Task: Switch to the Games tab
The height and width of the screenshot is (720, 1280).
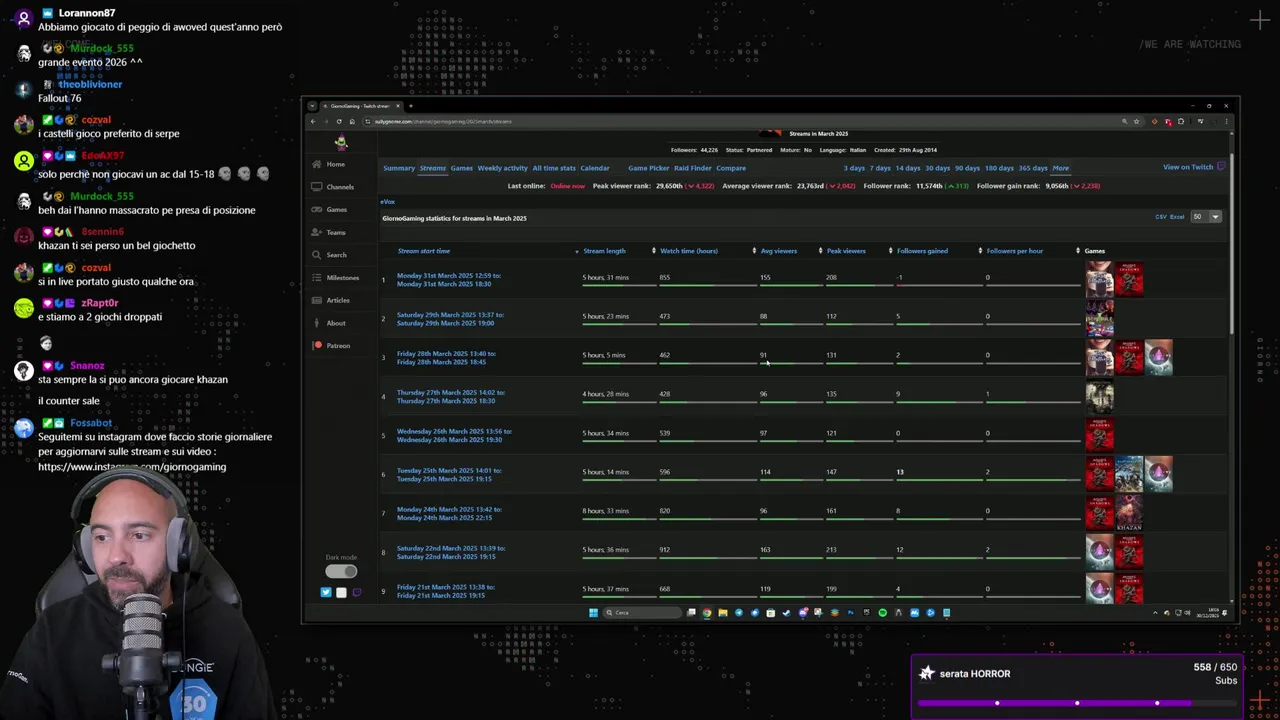Action: coord(462,168)
